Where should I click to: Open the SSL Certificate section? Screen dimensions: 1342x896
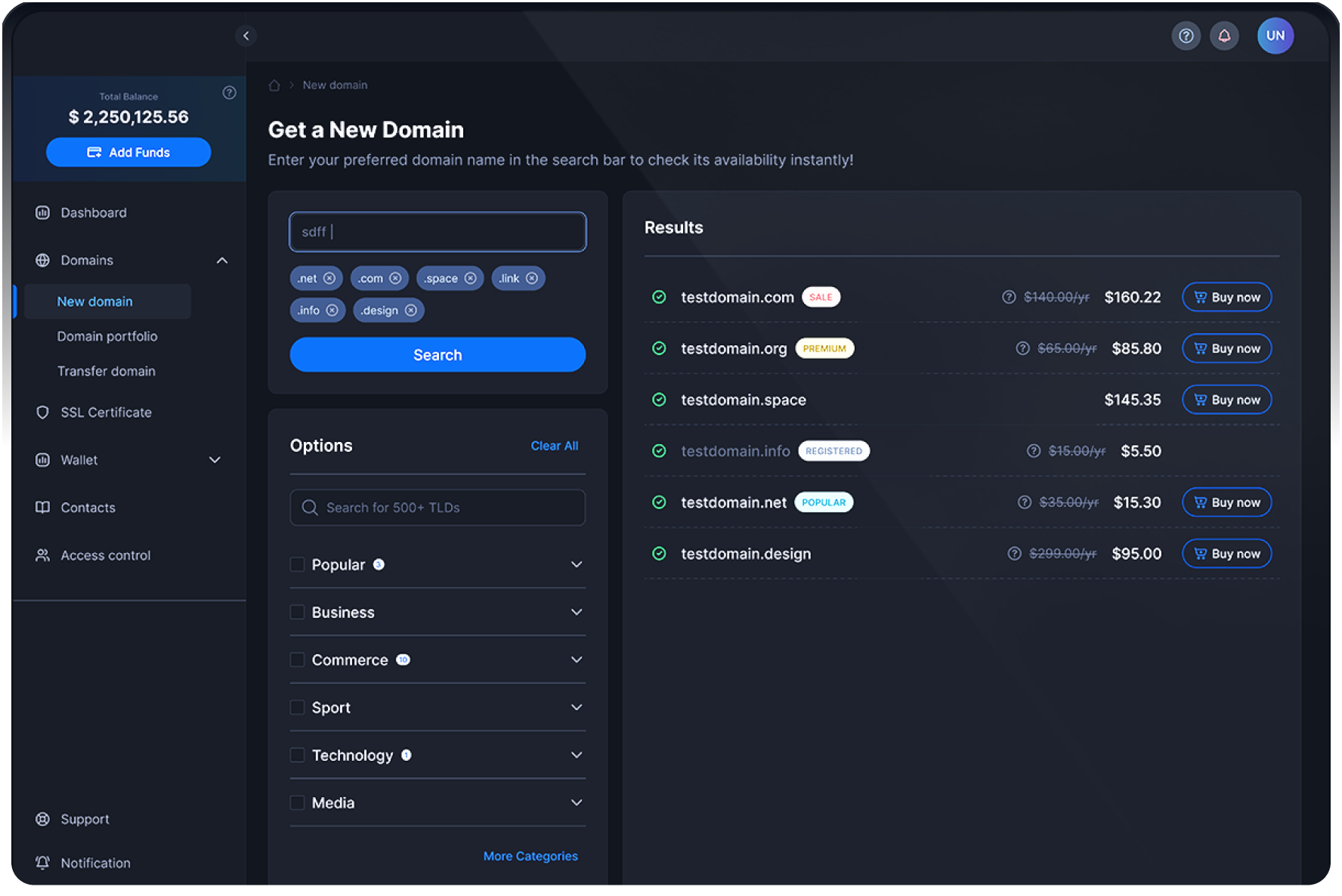coord(106,412)
